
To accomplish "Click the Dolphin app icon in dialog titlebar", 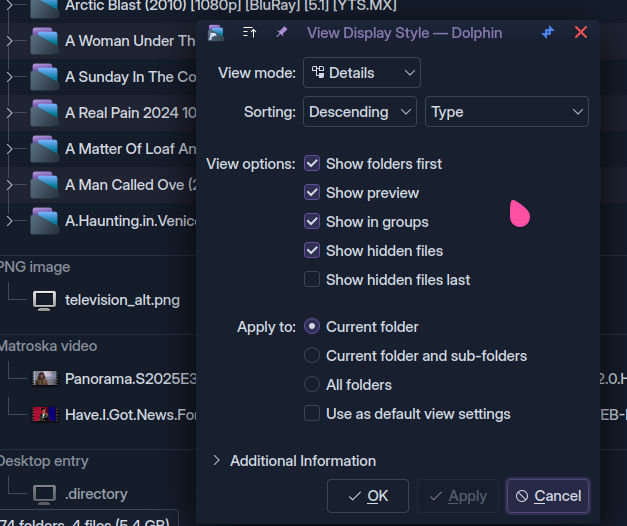I will 215,33.
